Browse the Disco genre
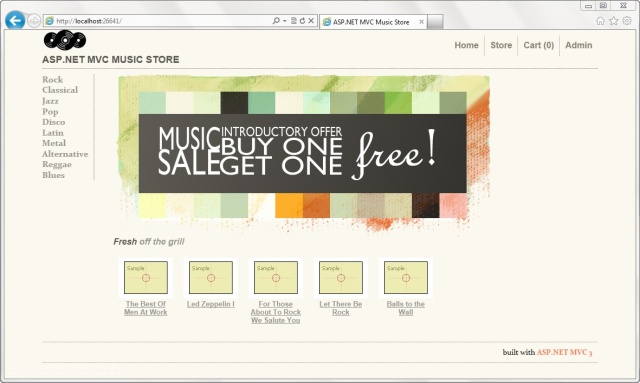Screen dimensions: 640x383 (x=53, y=122)
